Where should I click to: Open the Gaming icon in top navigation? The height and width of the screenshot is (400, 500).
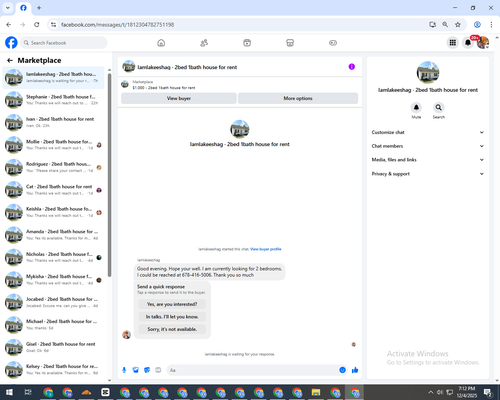coord(333,43)
